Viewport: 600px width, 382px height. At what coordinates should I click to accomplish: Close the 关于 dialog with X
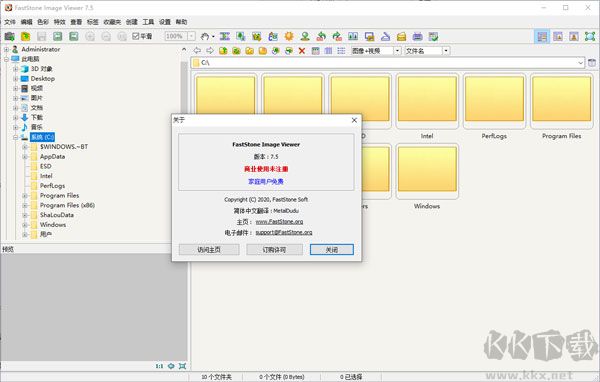[x=354, y=120]
